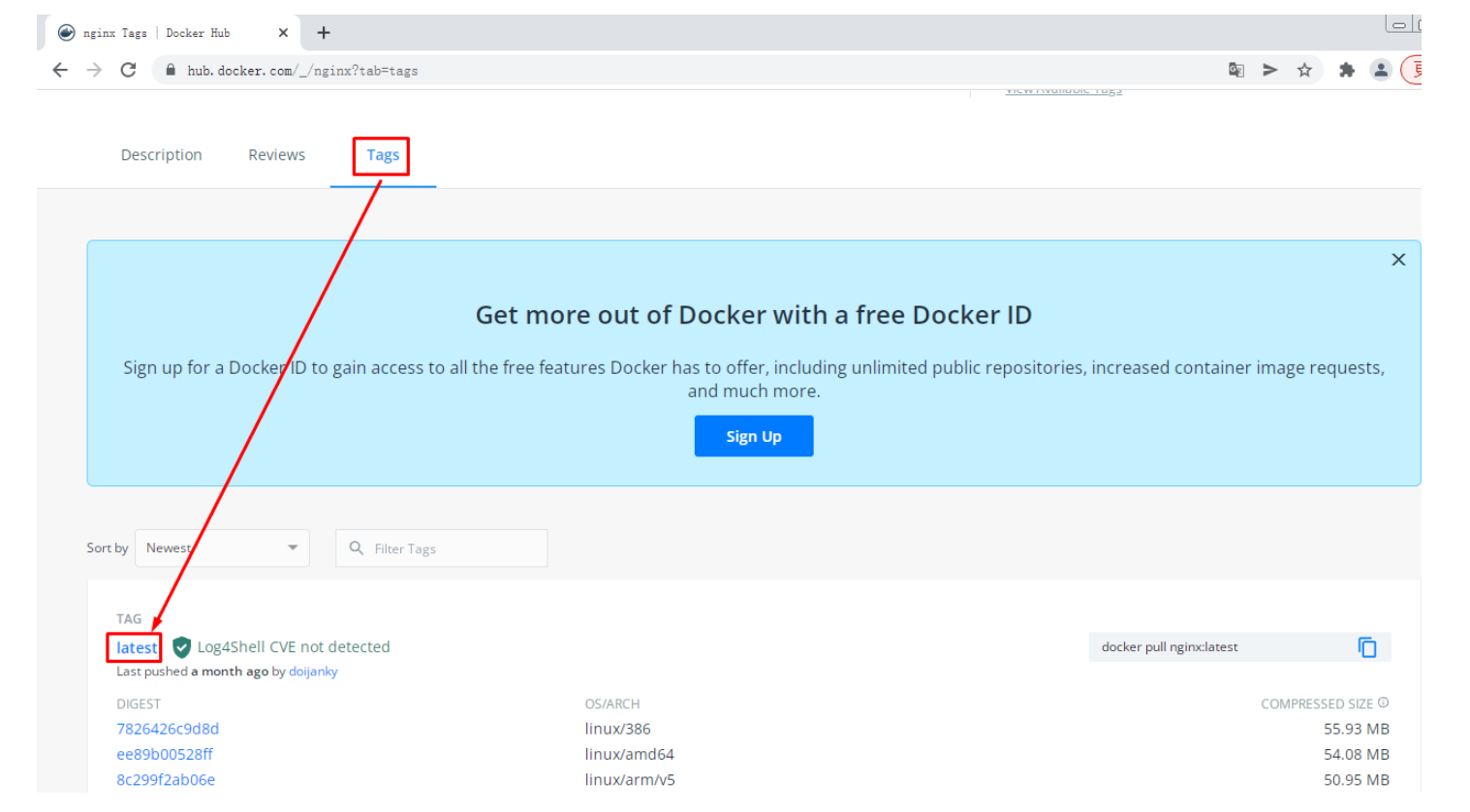
Task: Dismiss the Docker ID banner
Action: 1398,260
